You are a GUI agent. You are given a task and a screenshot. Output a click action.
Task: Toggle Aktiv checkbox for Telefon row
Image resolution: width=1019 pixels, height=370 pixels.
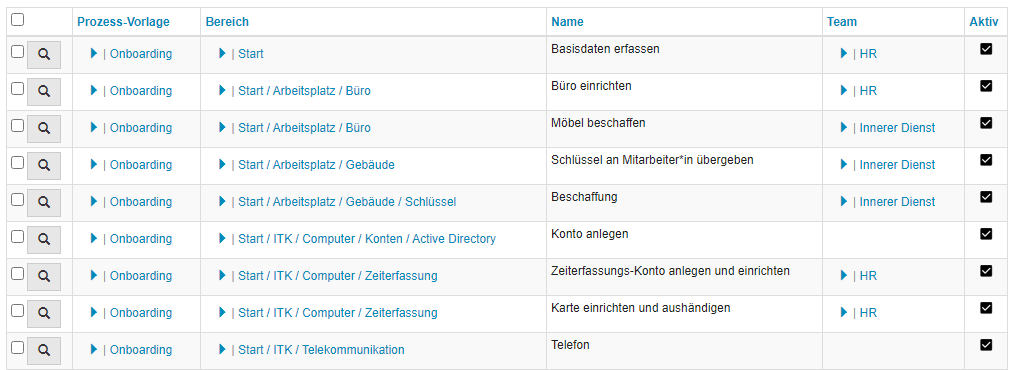[x=986, y=345]
